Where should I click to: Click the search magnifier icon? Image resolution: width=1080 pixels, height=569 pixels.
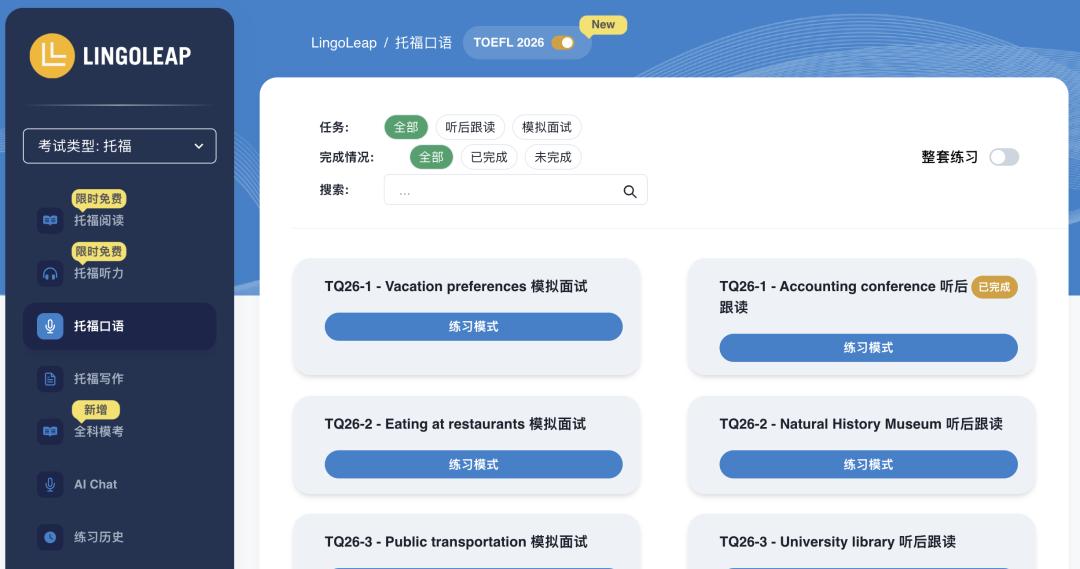point(630,191)
